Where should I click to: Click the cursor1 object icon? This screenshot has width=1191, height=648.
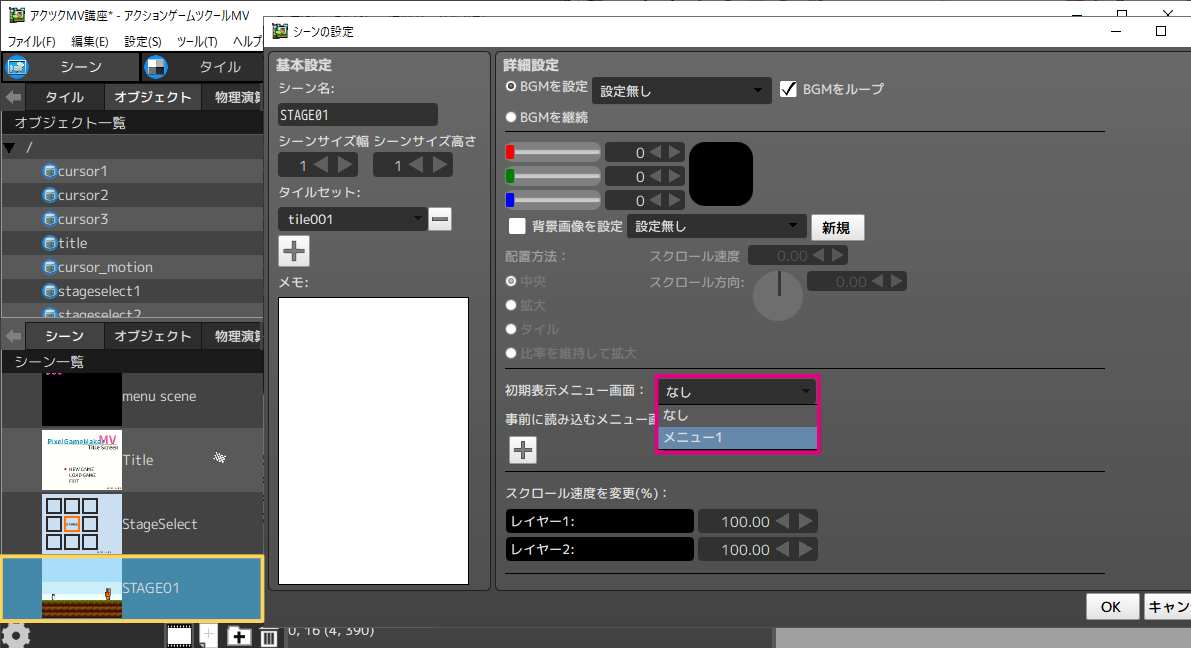click(x=50, y=171)
